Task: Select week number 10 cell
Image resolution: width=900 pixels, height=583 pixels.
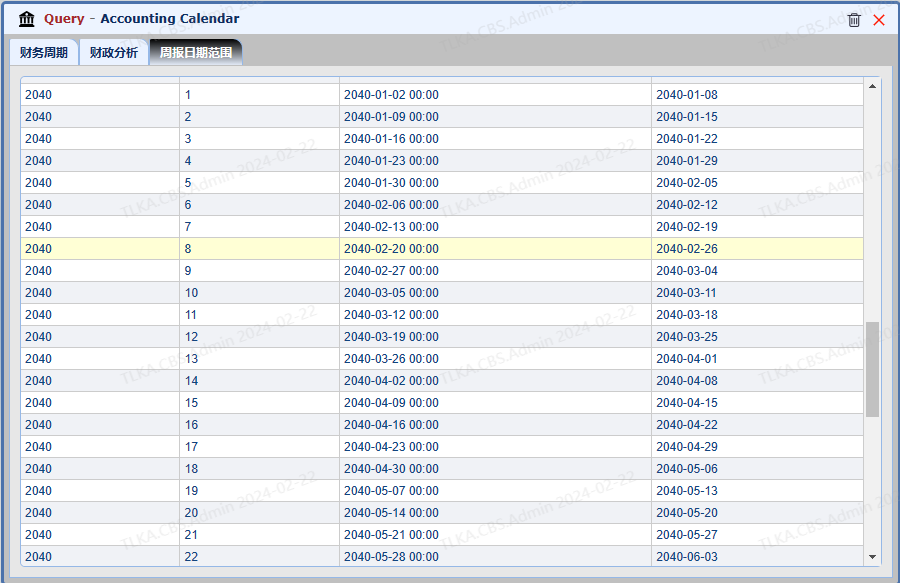Action: tap(259, 293)
